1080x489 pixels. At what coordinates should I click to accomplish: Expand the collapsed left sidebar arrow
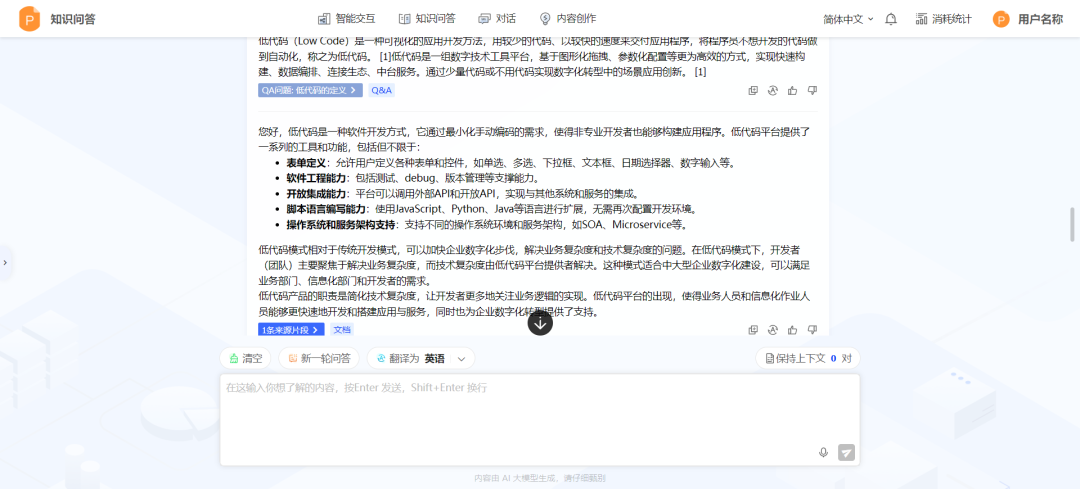coord(5,262)
